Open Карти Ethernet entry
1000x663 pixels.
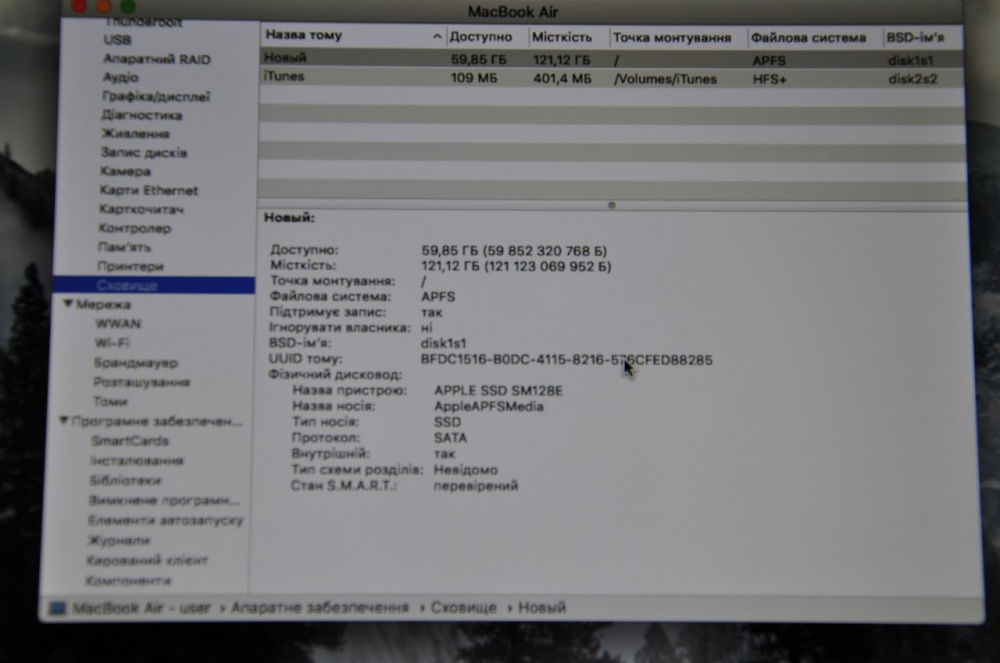(x=149, y=190)
